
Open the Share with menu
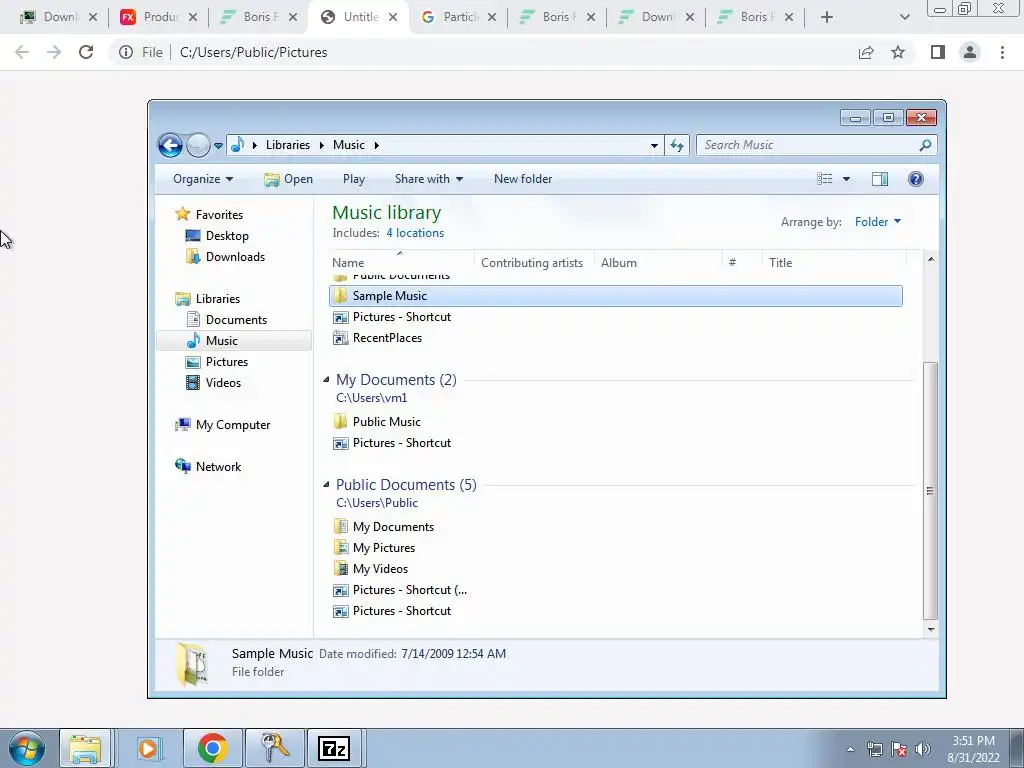click(x=428, y=179)
